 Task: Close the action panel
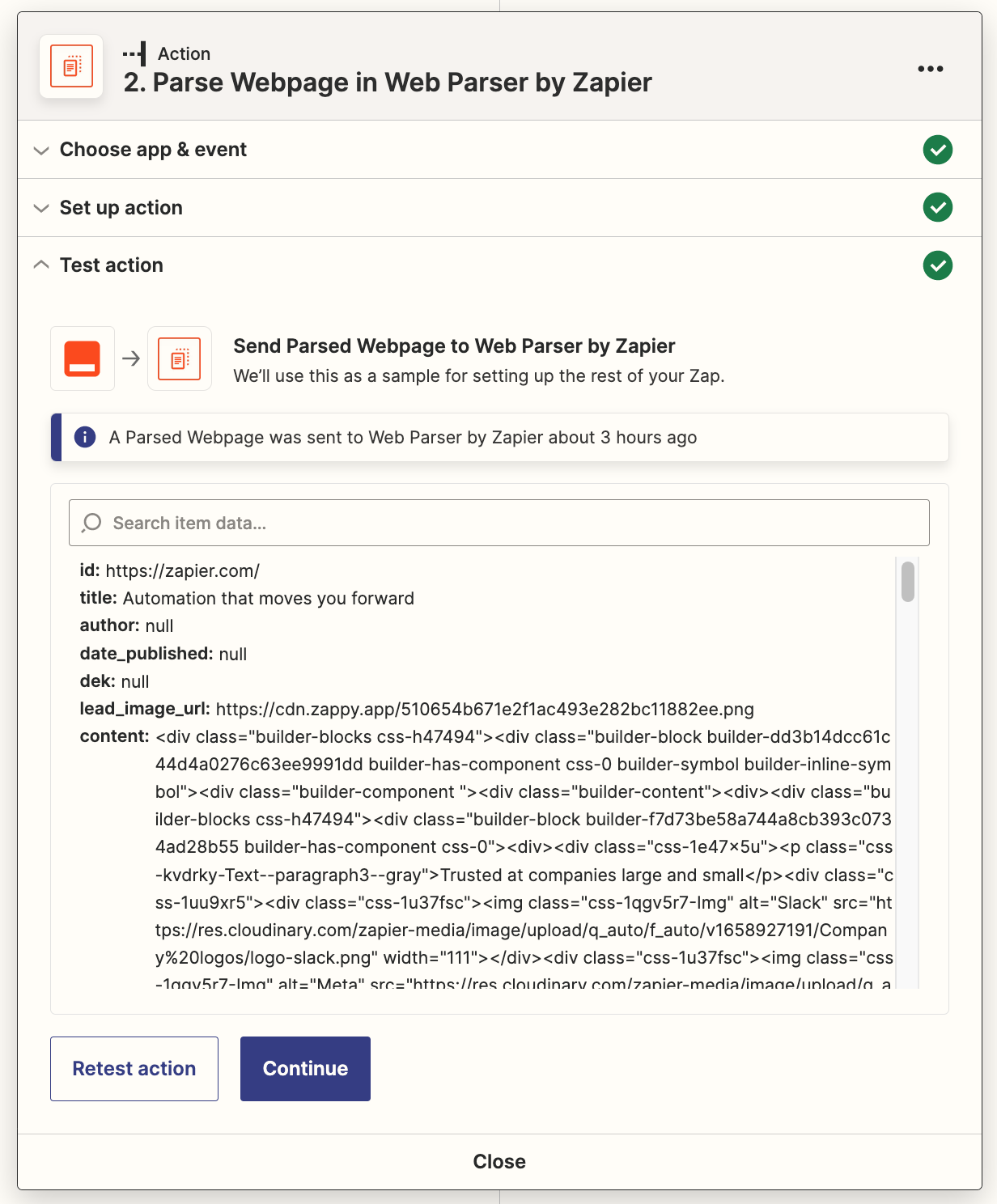499,1161
